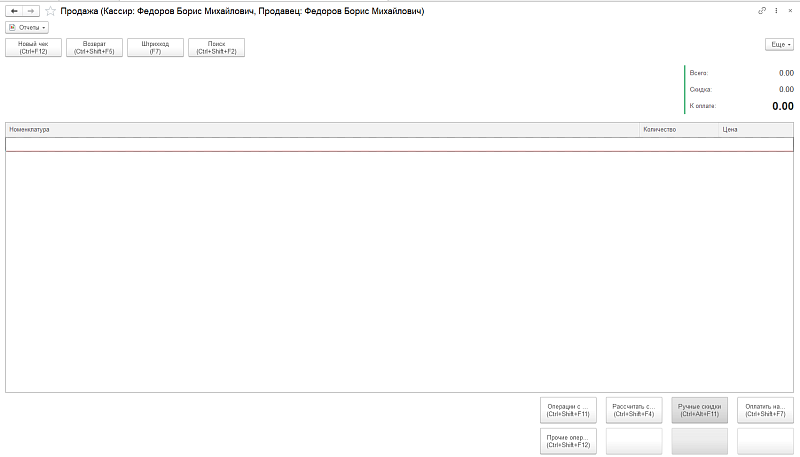This screenshot has width=800, height=457.
Task: Open the Операции с... button
Action: pyautogui.click(x=568, y=410)
